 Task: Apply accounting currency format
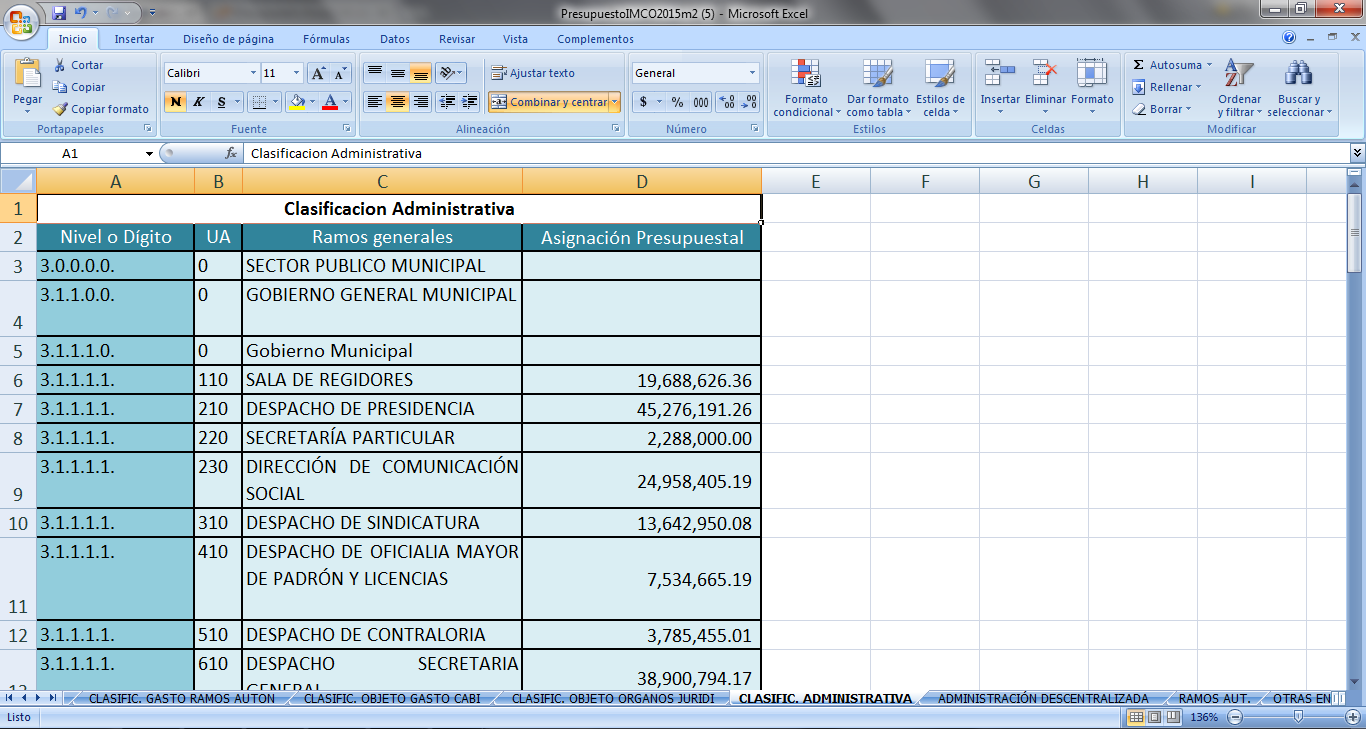click(x=644, y=102)
